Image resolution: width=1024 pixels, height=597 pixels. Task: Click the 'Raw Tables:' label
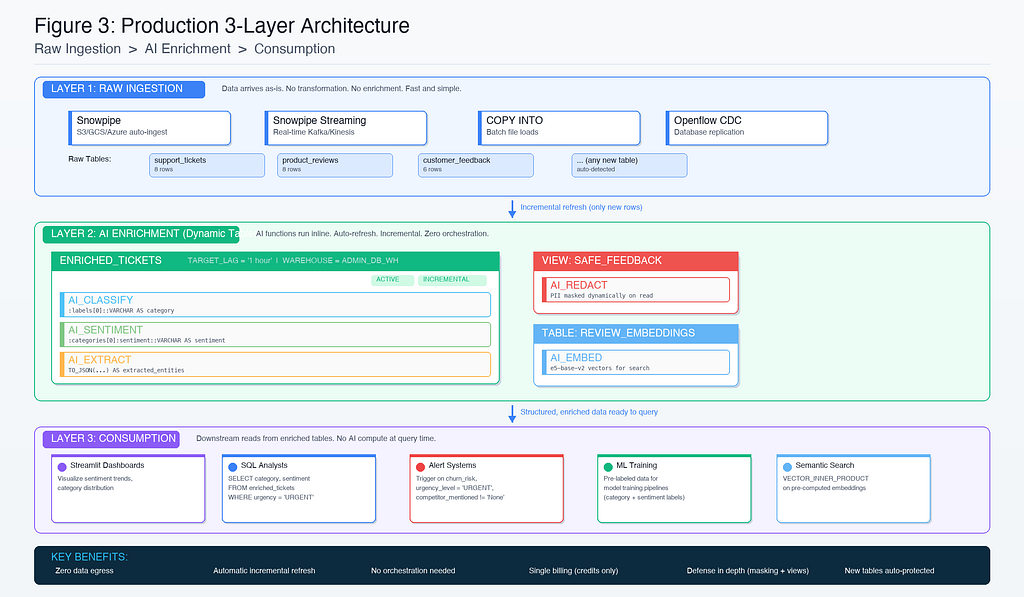click(x=89, y=159)
